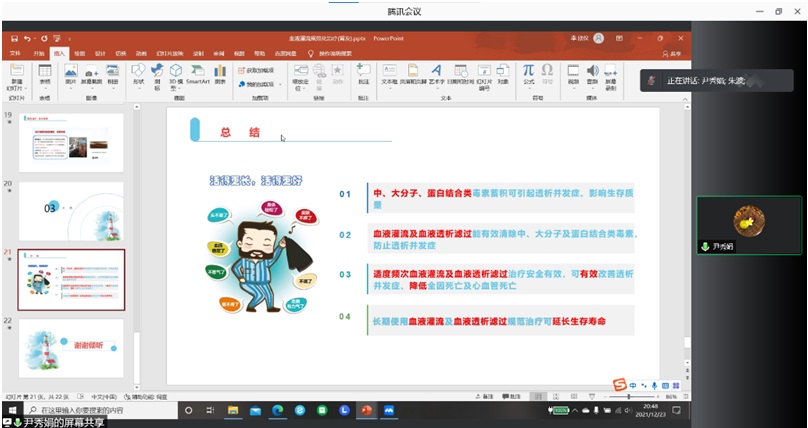Screen dimensions: 808x428
Task: Insert a SmartArt graphic from the ribbon
Action: (197, 74)
